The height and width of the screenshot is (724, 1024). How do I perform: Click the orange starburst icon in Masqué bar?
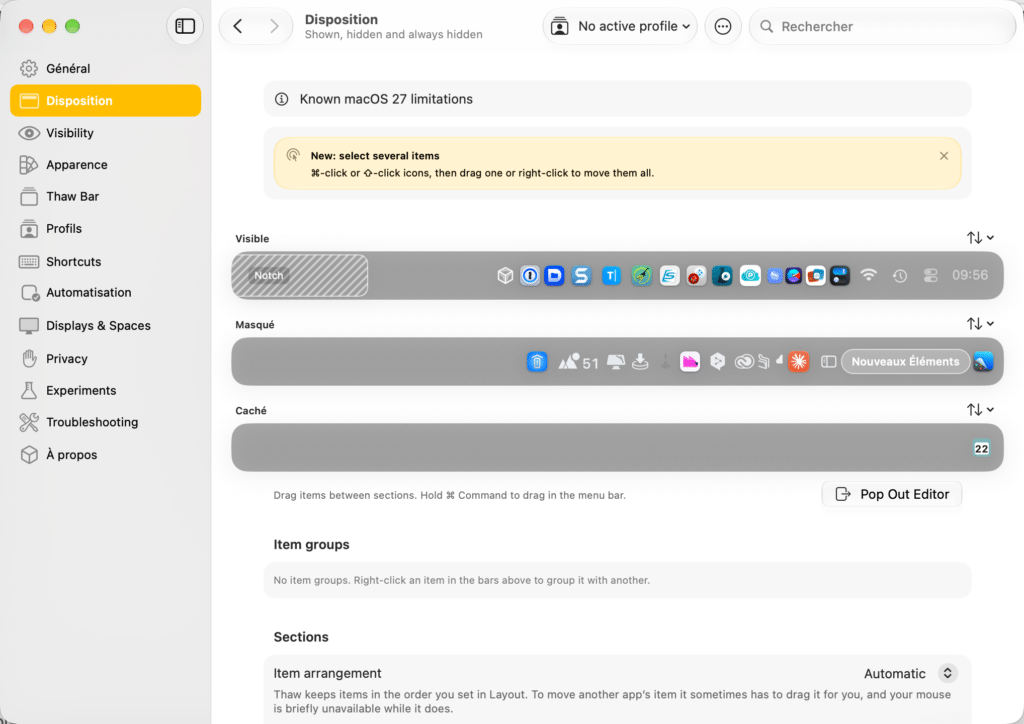tap(798, 362)
